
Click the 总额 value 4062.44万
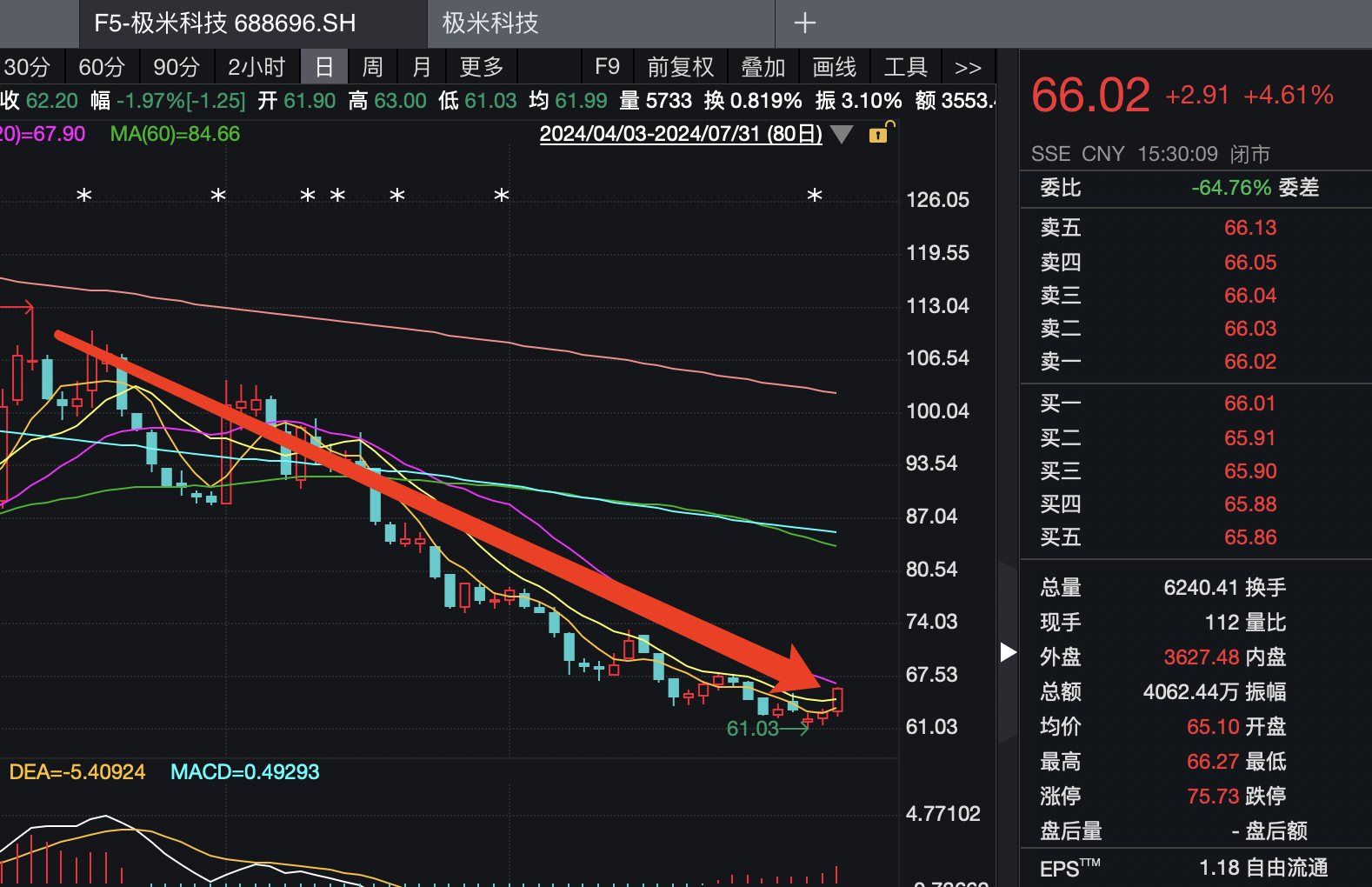[1191, 692]
